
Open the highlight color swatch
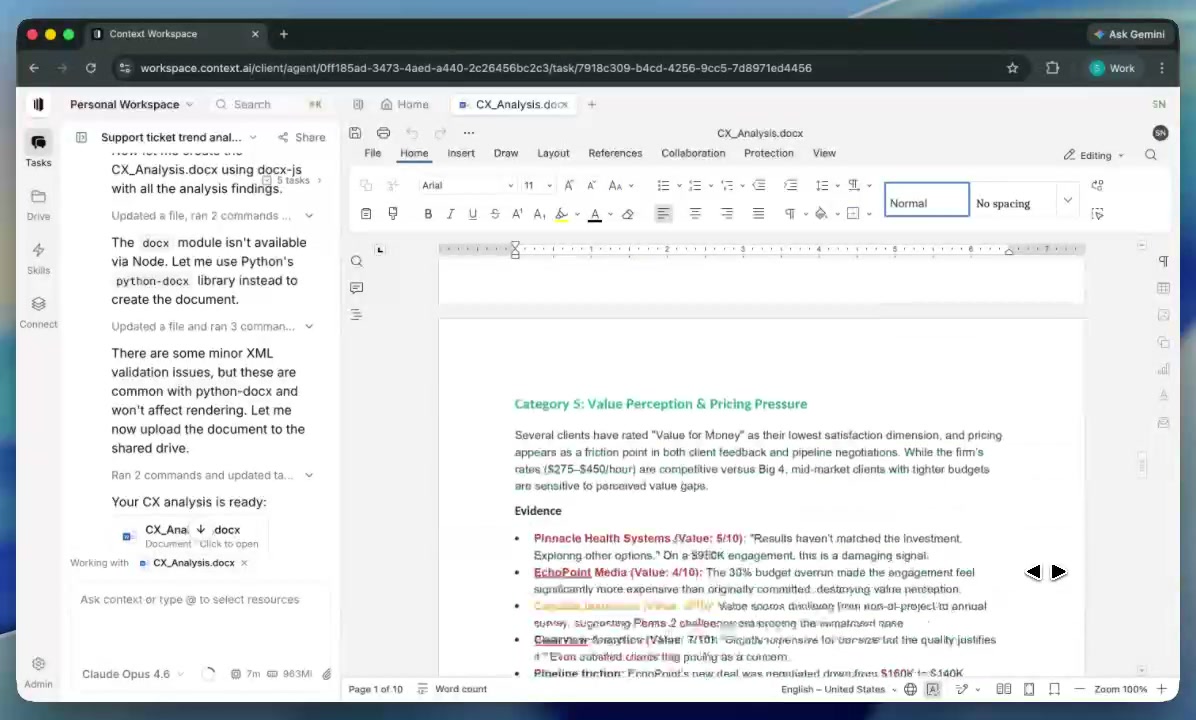tap(561, 214)
